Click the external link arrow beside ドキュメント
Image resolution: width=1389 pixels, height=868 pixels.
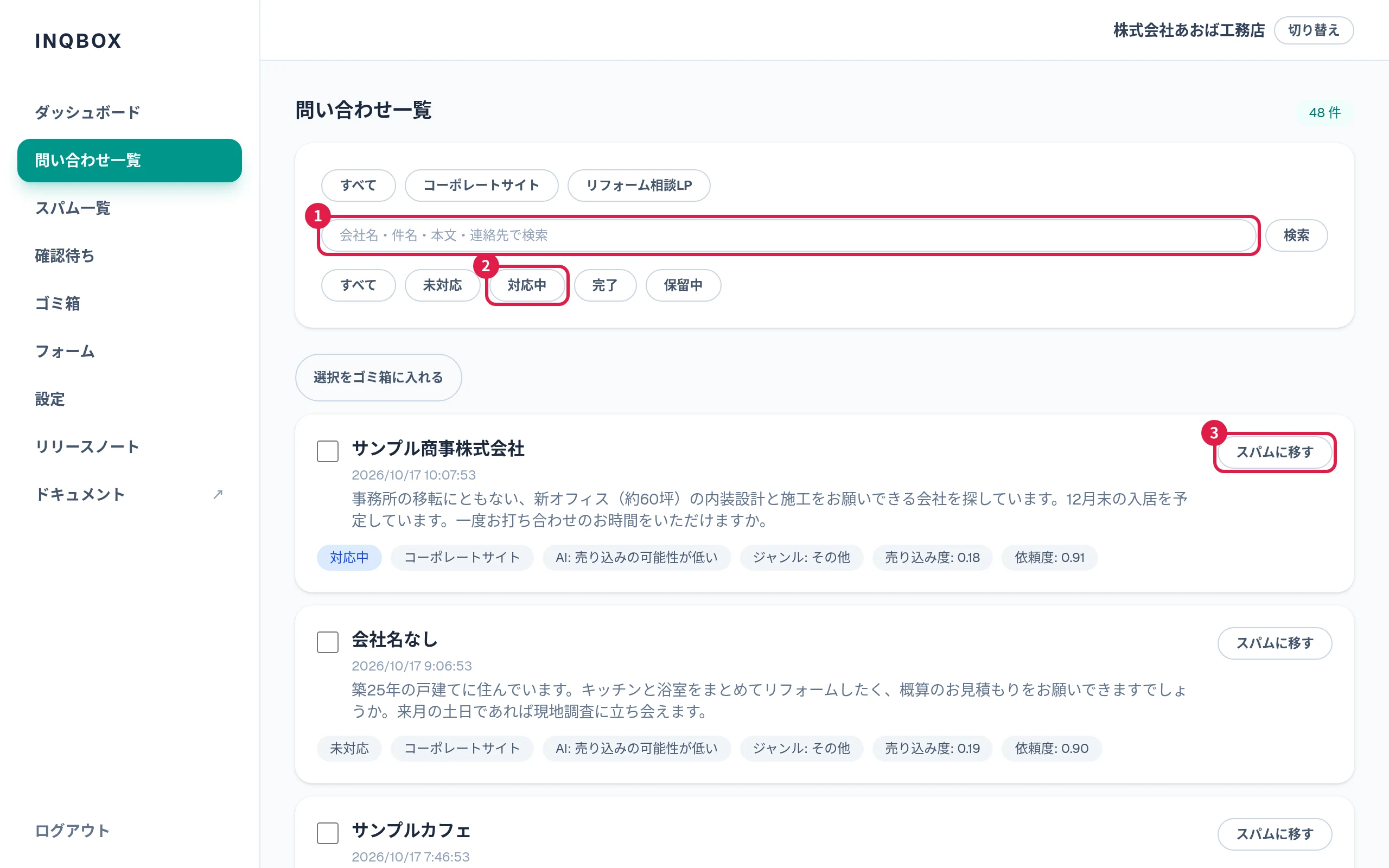(x=218, y=494)
